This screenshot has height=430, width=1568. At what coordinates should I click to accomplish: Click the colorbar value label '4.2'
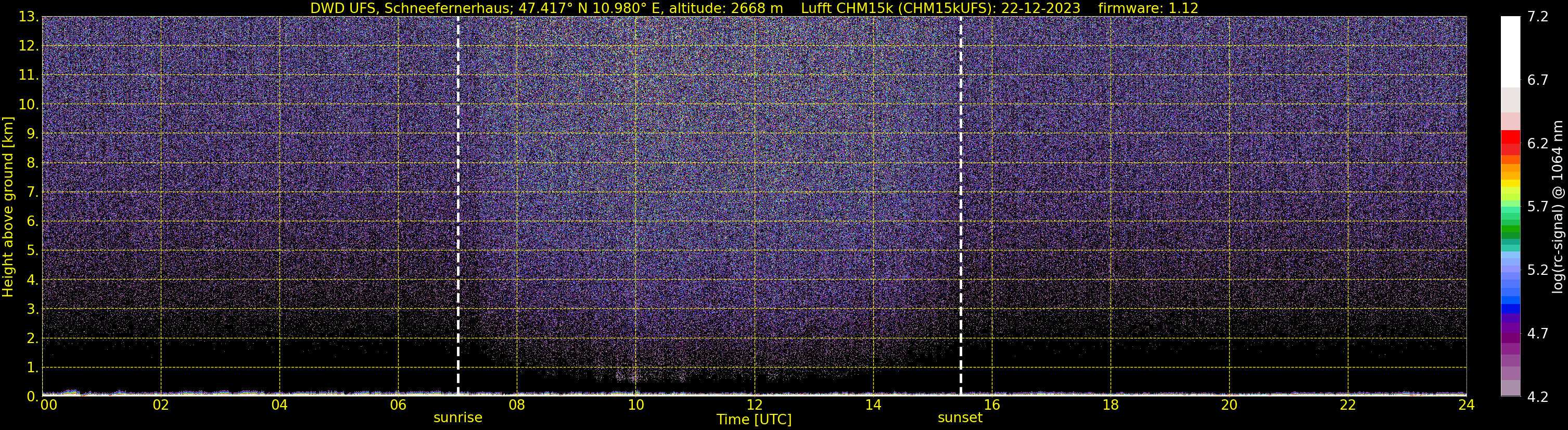click(1538, 397)
